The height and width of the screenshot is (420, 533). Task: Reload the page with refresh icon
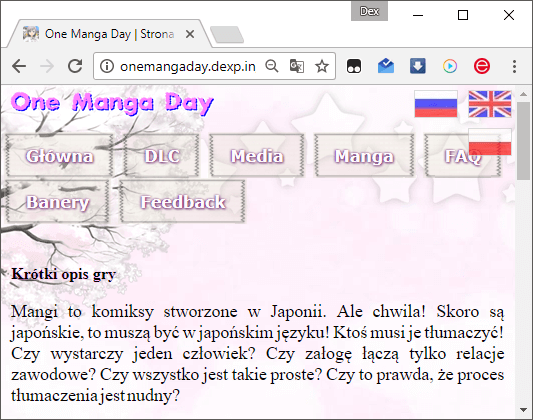[75, 66]
